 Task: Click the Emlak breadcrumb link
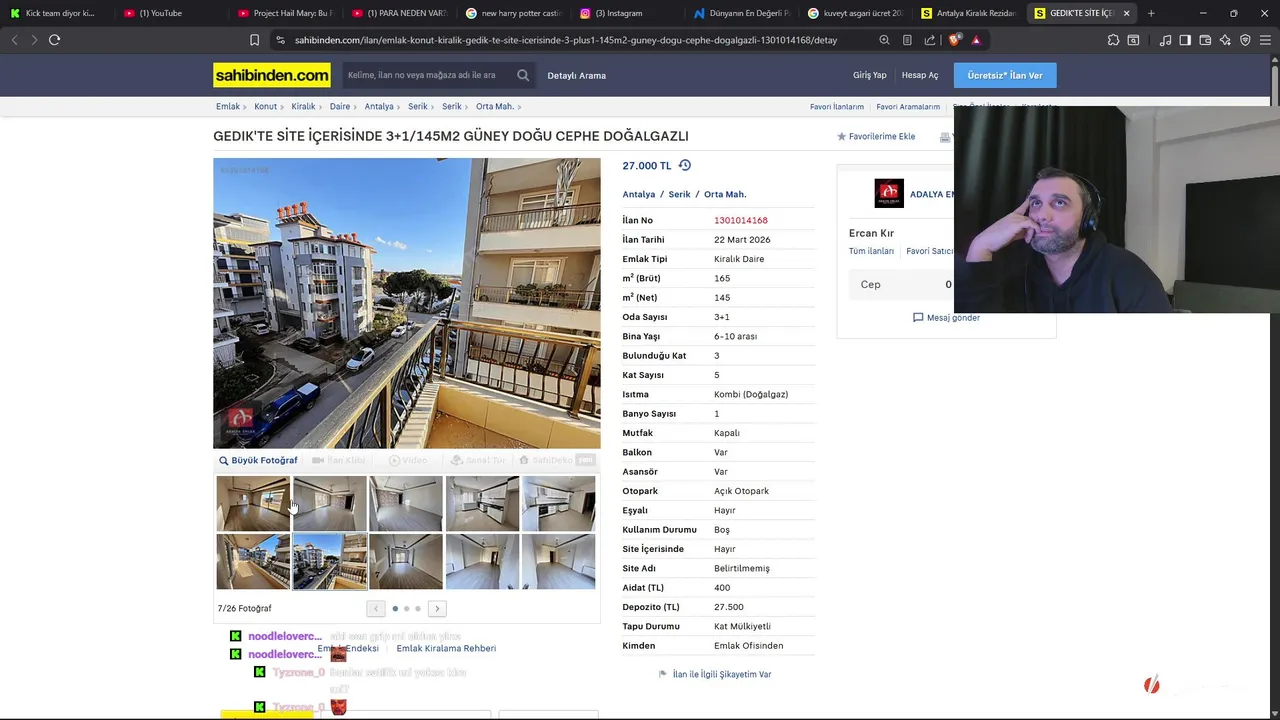click(x=228, y=106)
